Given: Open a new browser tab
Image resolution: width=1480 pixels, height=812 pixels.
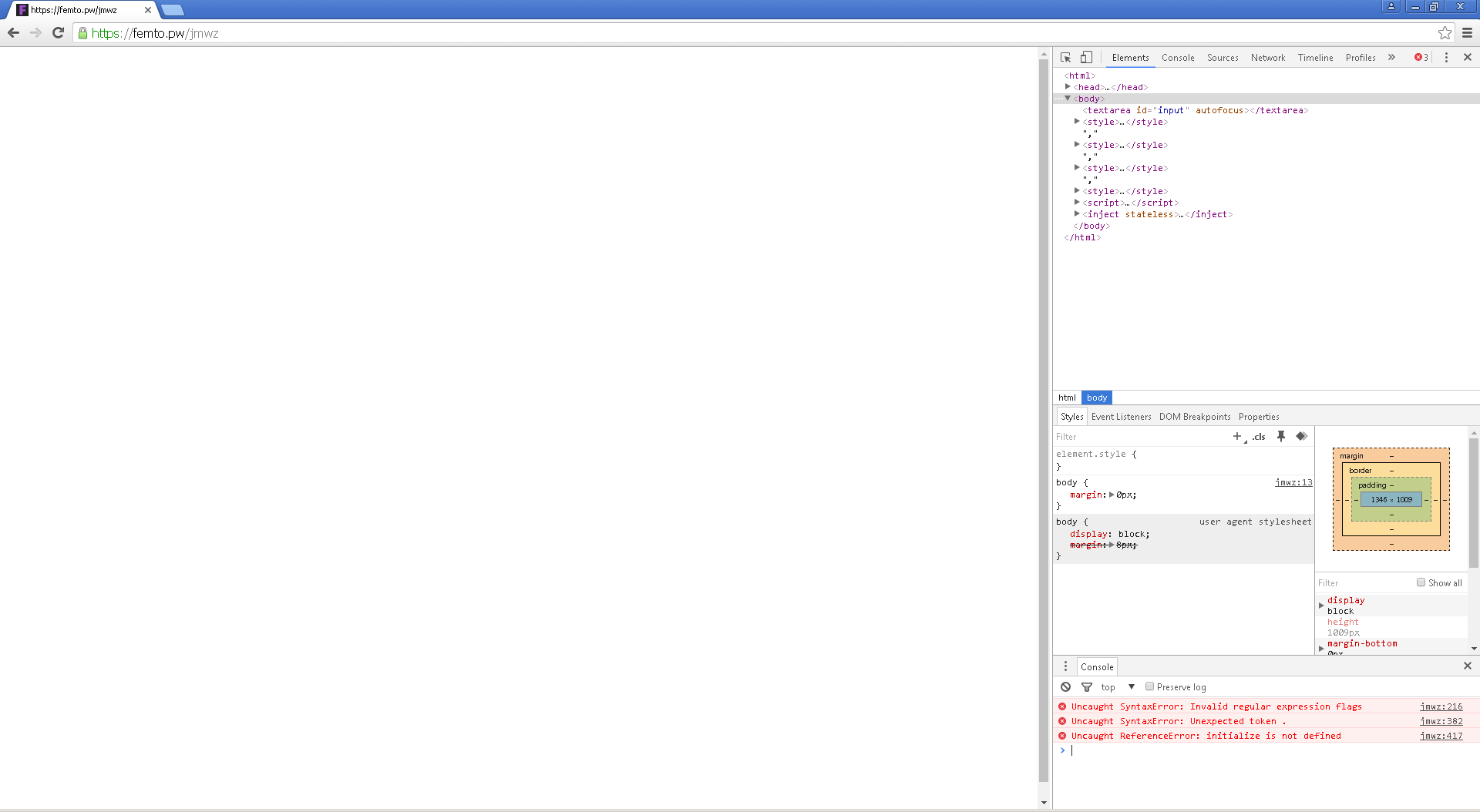Looking at the screenshot, I should pyautogui.click(x=173, y=10).
